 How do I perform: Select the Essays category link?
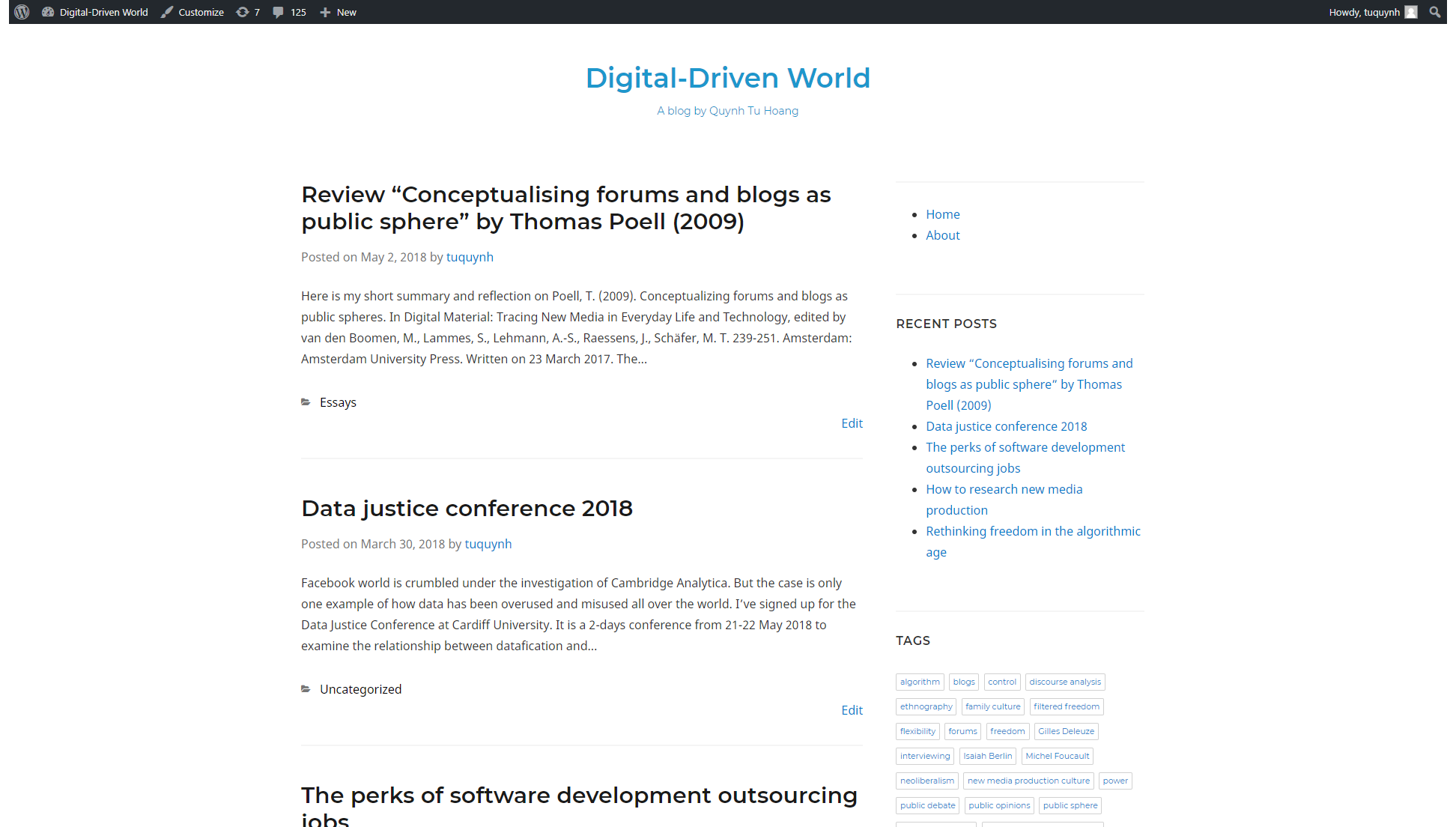click(338, 402)
